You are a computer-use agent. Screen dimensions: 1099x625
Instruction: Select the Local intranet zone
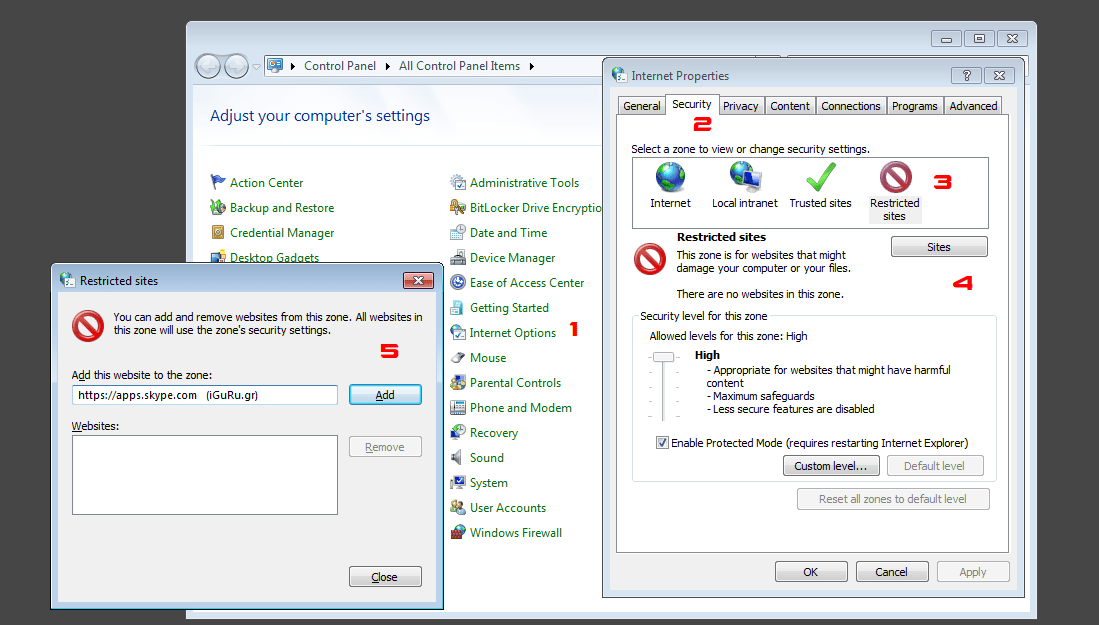pos(744,186)
